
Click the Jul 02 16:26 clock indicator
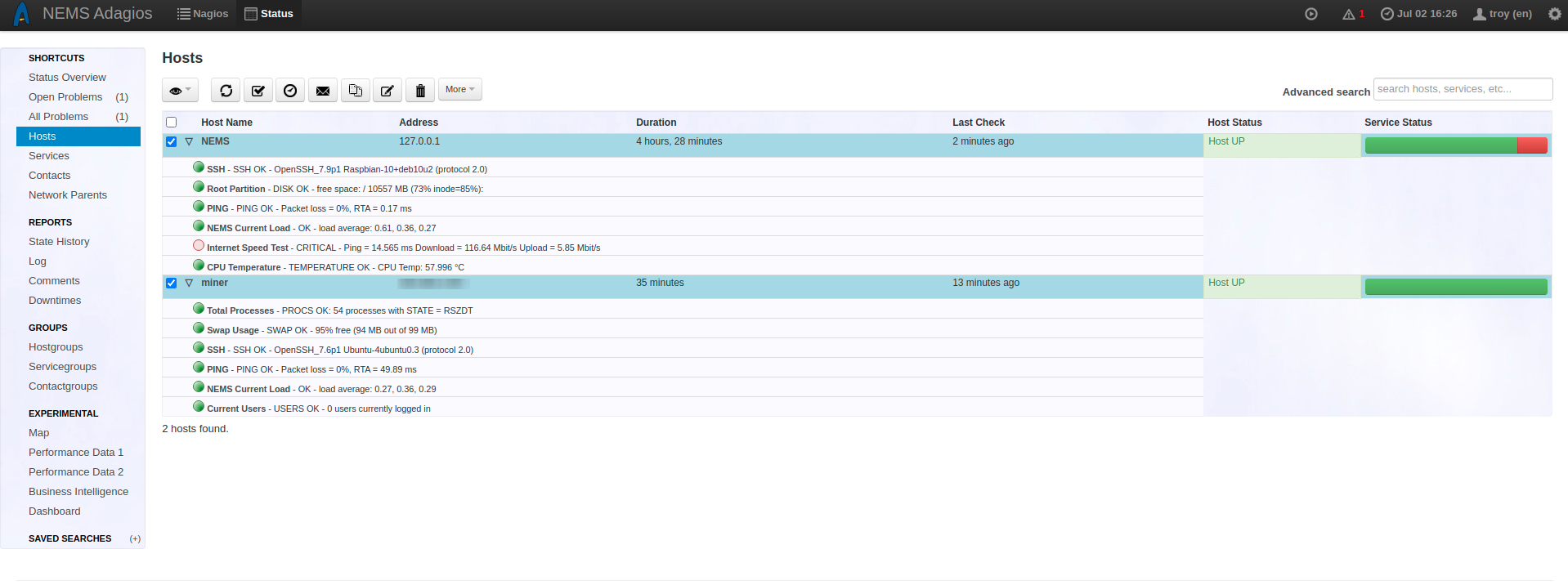point(1418,14)
